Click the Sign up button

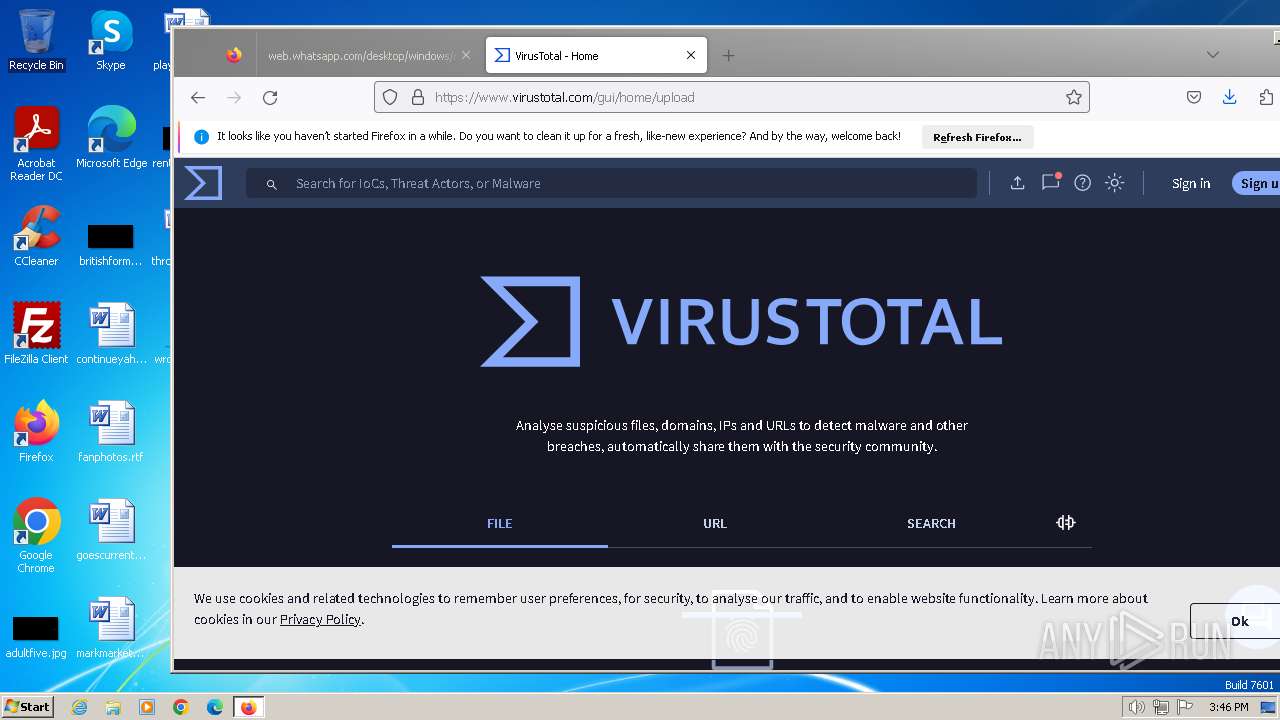(1256, 183)
